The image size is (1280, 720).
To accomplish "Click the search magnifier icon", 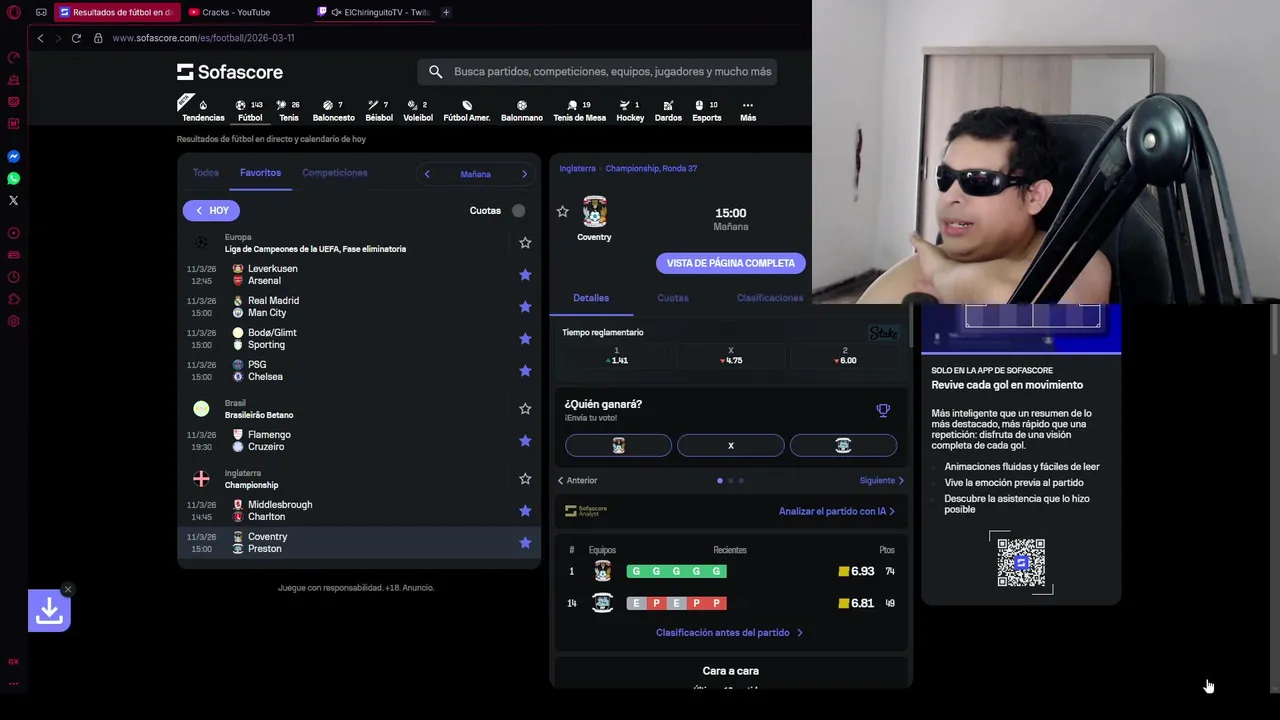I will point(435,72).
